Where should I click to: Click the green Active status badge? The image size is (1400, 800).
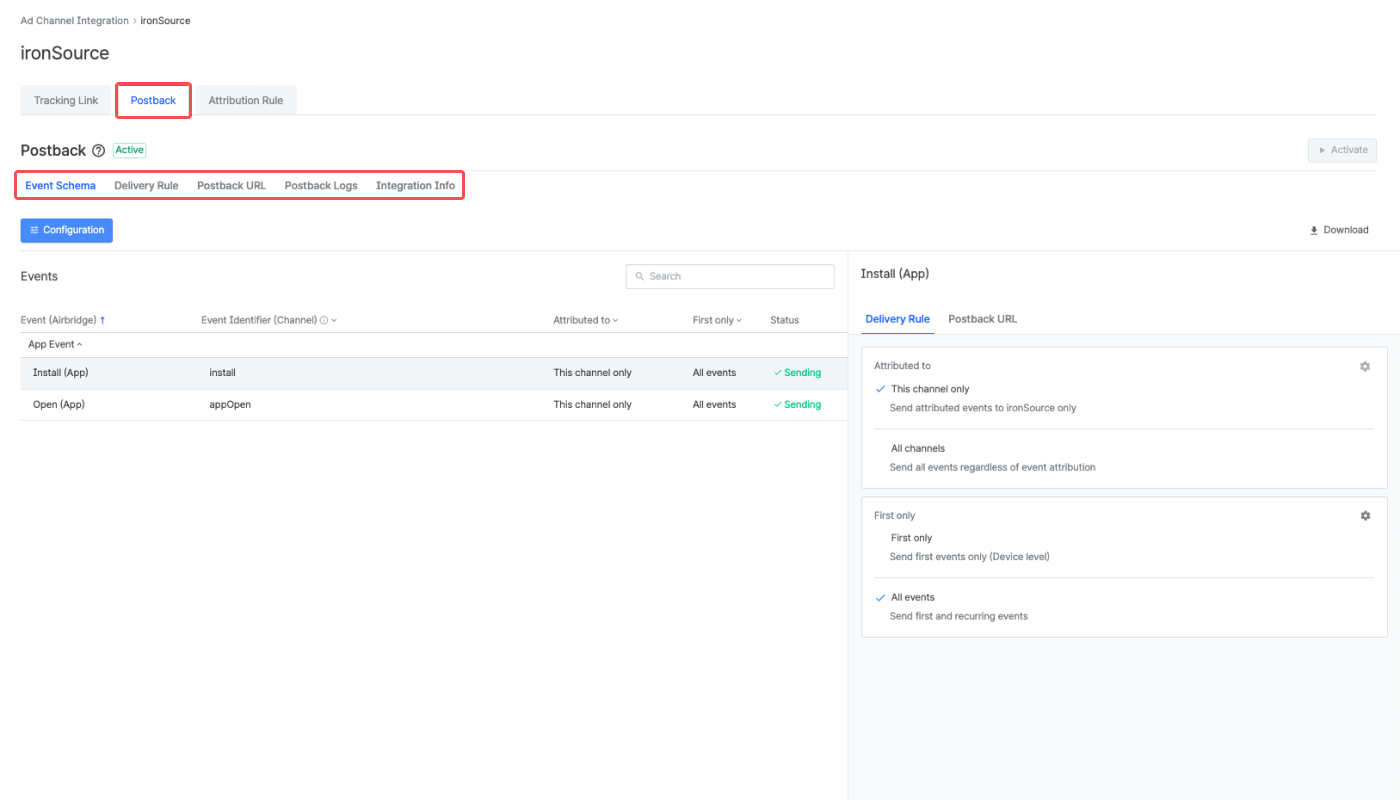coord(129,150)
